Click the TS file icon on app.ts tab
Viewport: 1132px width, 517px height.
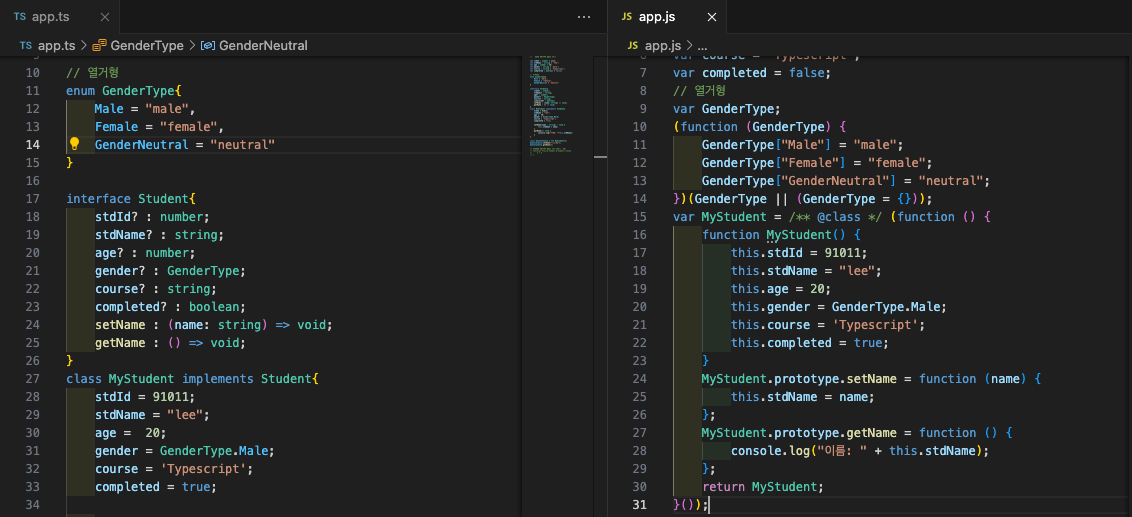(x=20, y=17)
